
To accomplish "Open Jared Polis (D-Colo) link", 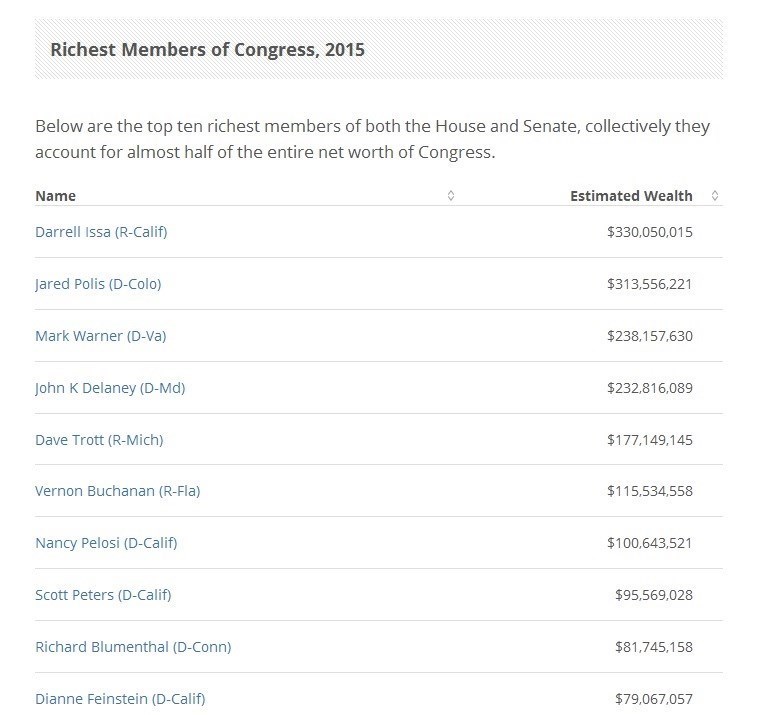I will pos(98,284).
